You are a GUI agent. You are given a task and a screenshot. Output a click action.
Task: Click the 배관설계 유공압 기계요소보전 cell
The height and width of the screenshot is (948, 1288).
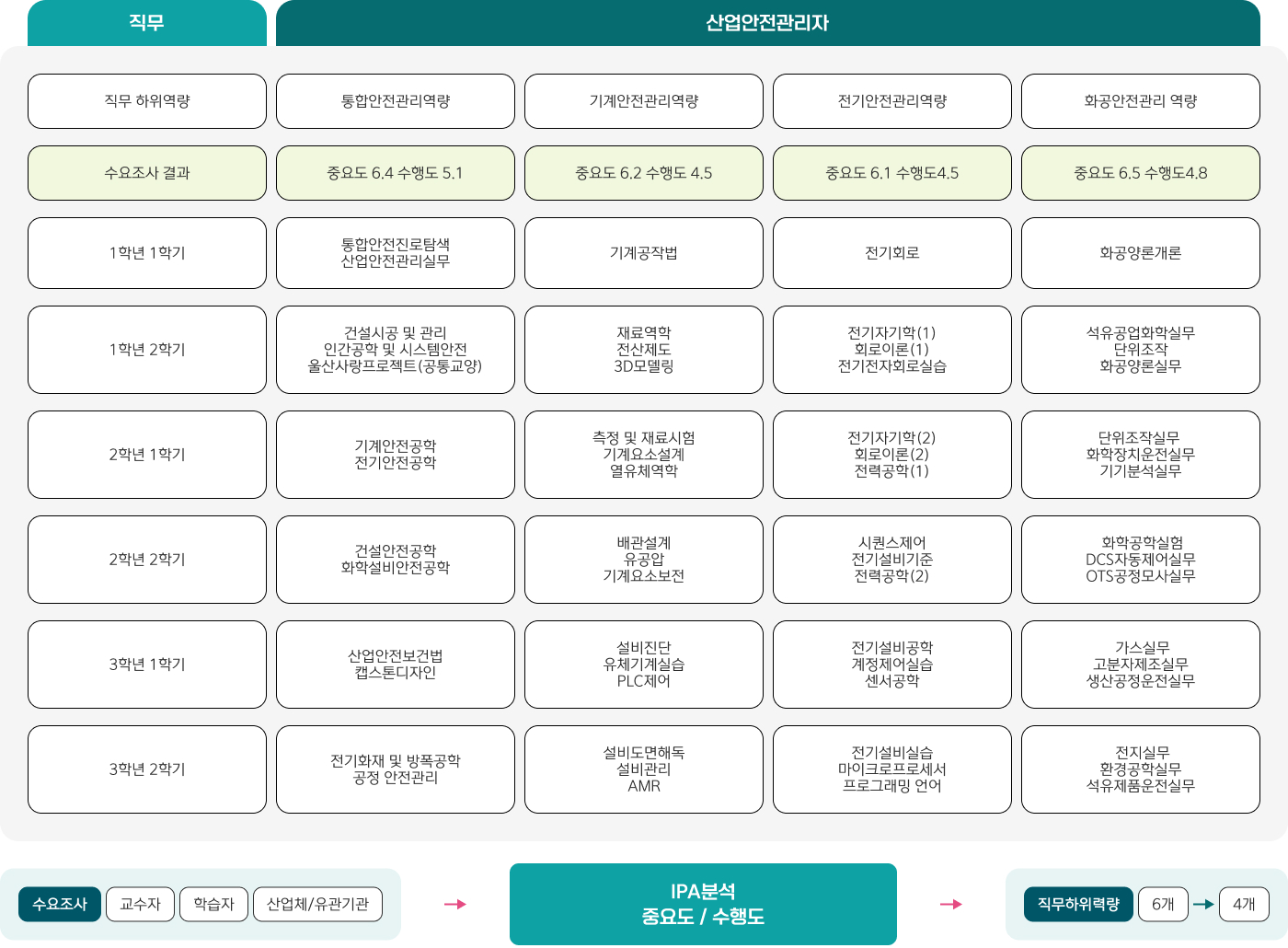click(644, 560)
